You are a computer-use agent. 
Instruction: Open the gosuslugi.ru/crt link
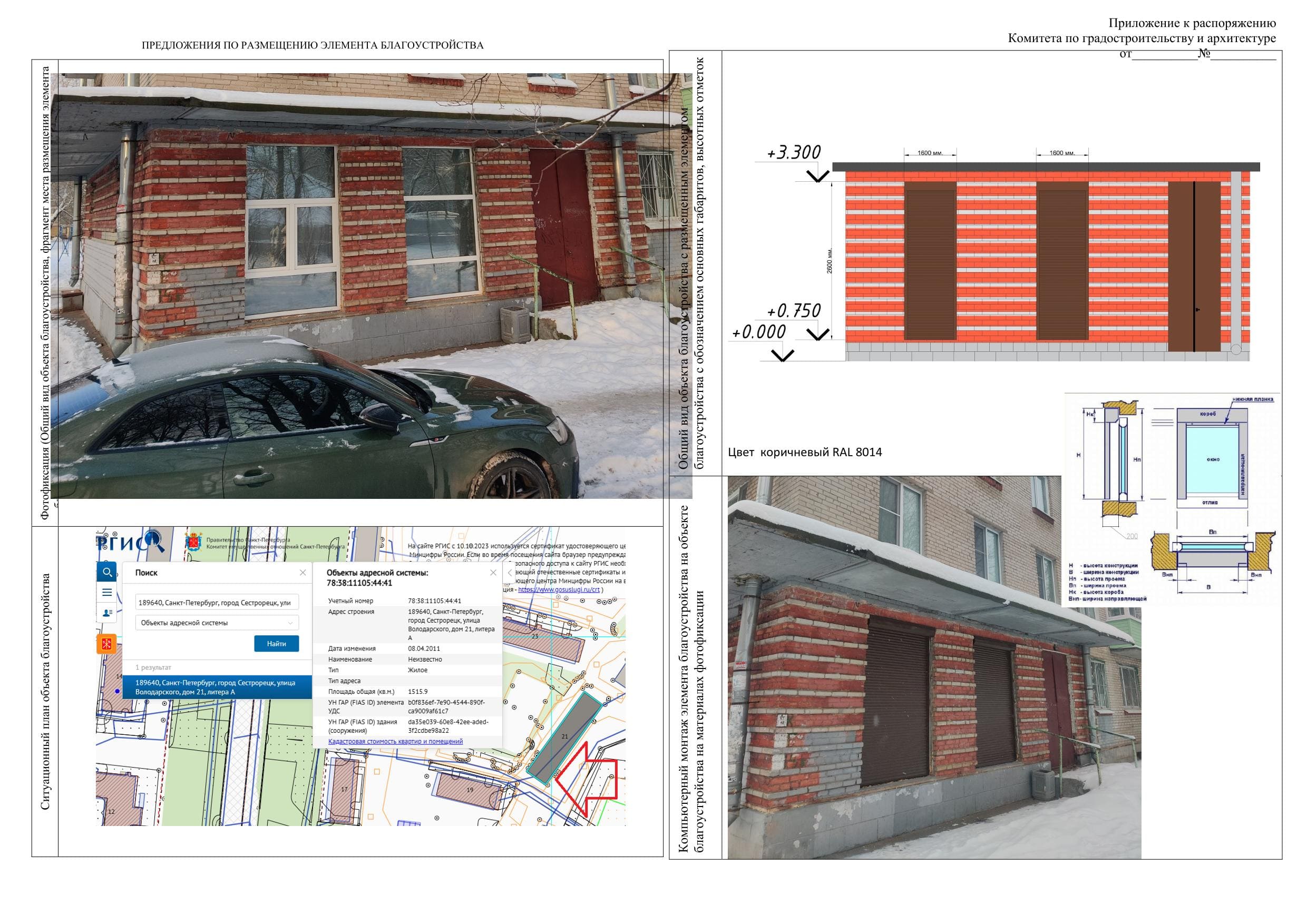[x=559, y=589]
